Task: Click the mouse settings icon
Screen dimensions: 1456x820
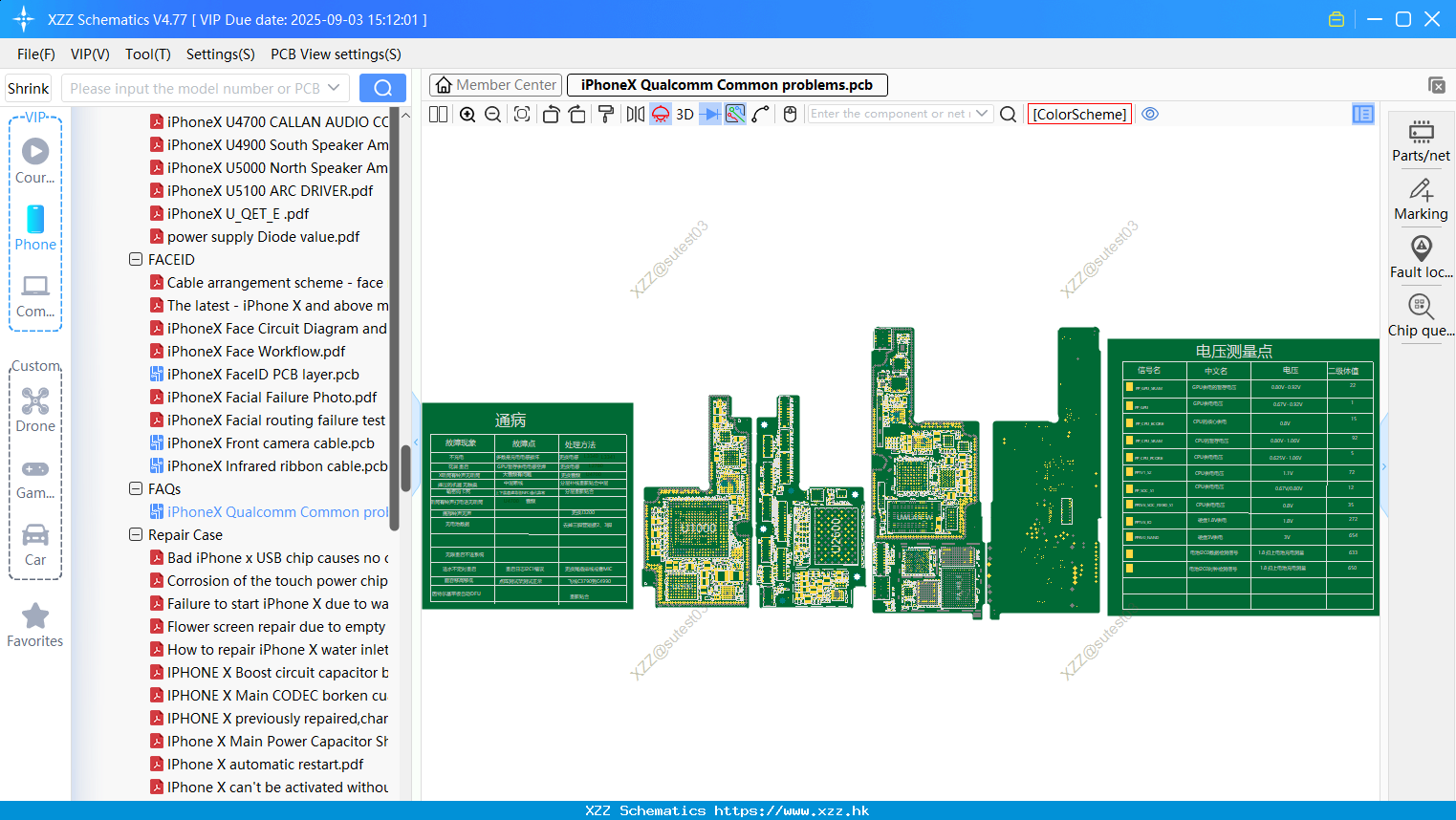Action: pyautogui.click(x=790, y=114)
